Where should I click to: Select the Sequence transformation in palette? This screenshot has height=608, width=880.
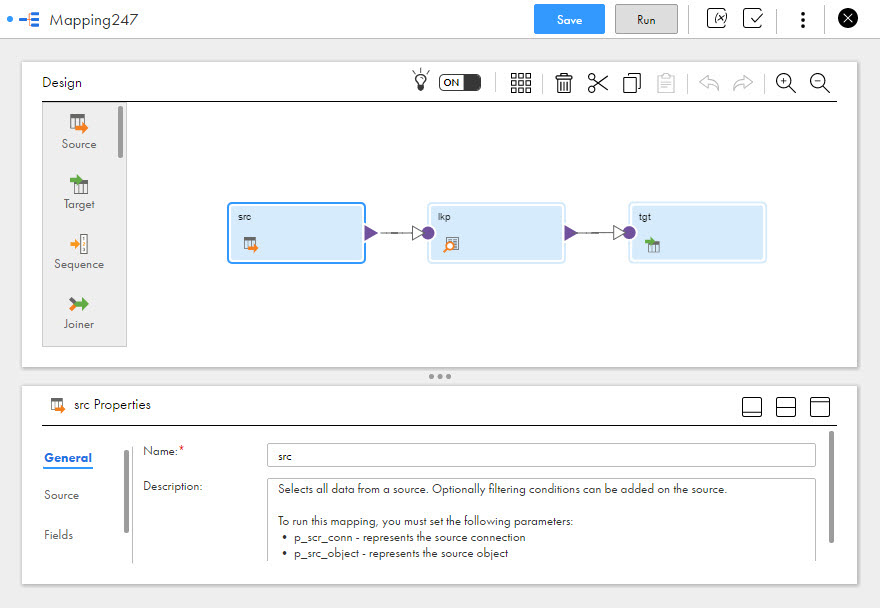pos(79,252)
